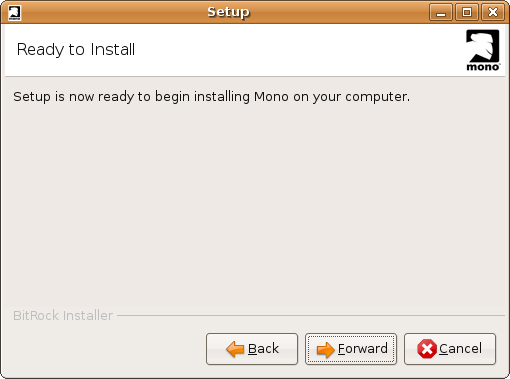Click the orange right arrow icon
510x379 pixels.
tap(325, 350)
